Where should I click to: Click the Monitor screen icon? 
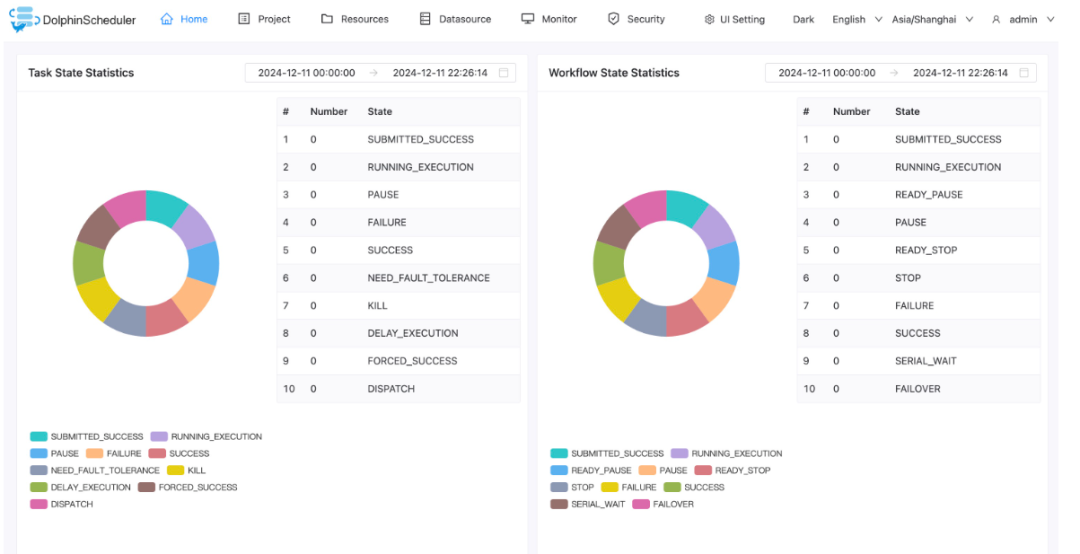click(528, 19)
